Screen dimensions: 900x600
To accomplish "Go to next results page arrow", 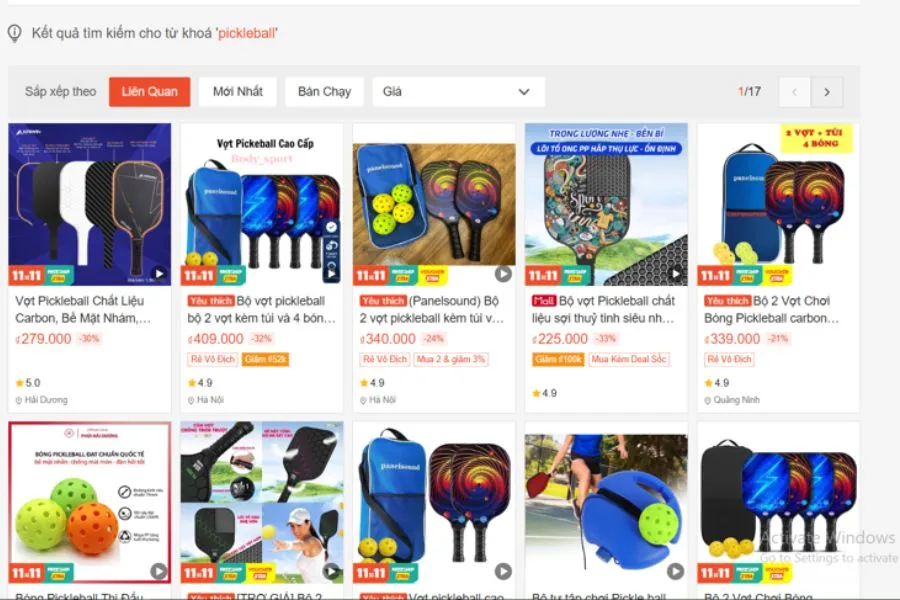I will 827,92.
